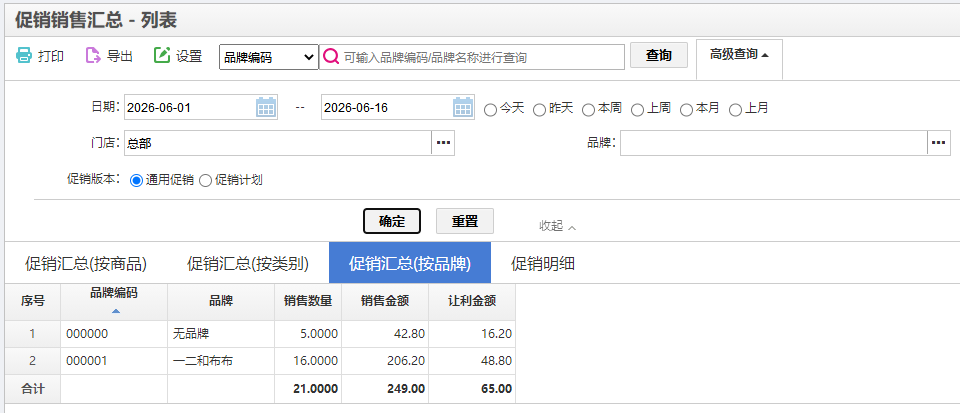Click the printer icon for 打印
Screen dimensions: 960x413
[x=23, y=56]
